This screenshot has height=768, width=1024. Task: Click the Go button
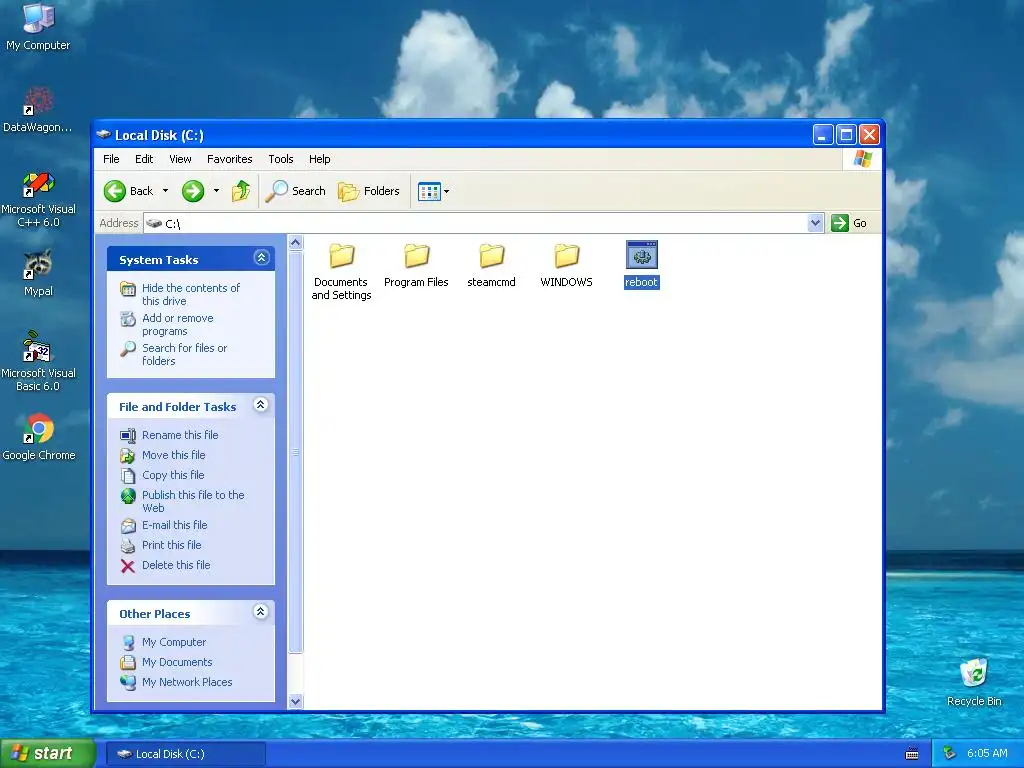(x=849, y=223)
